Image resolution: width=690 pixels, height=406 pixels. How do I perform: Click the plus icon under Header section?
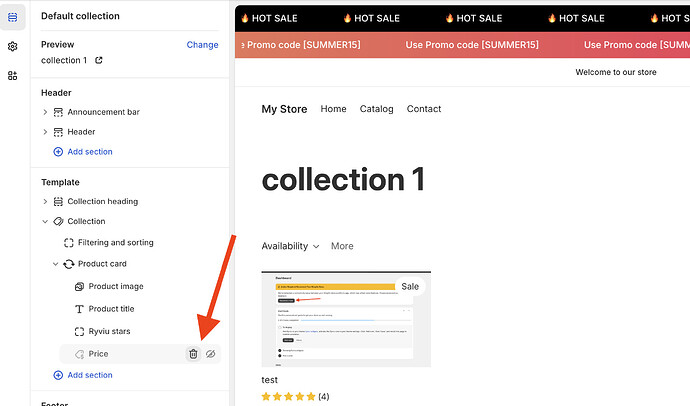57,152
